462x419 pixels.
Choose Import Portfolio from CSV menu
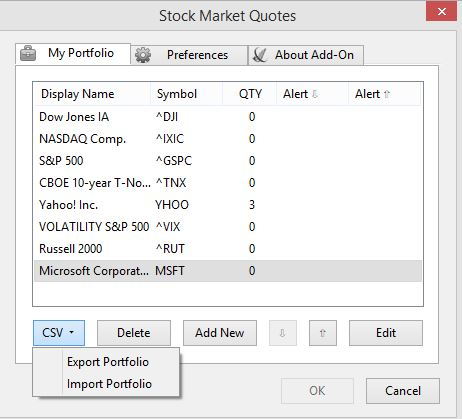pyautogui.click(x=109, y=384)
